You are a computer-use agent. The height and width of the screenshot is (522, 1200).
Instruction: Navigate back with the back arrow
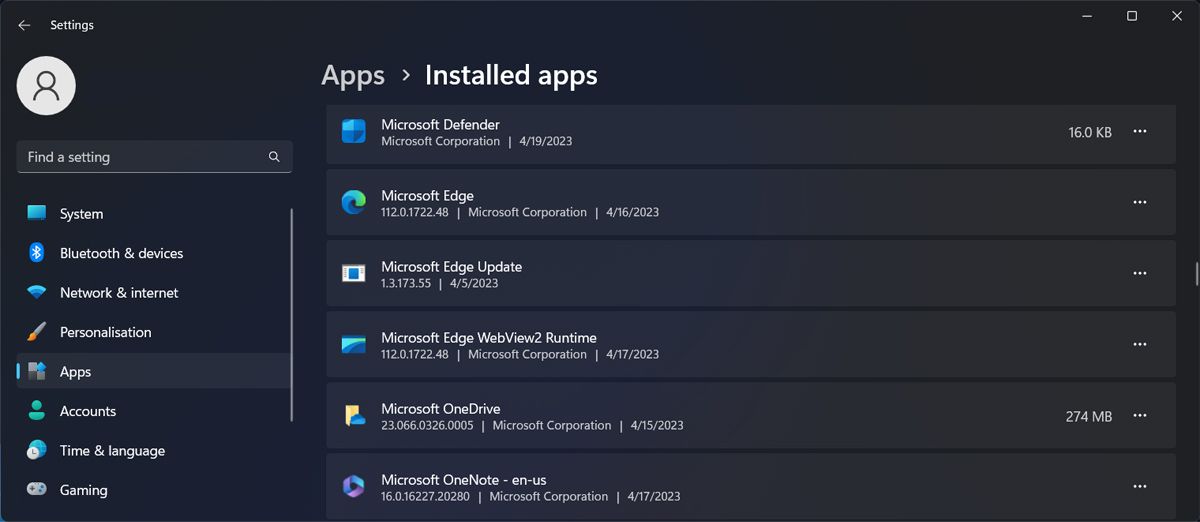pyautogui.click(x=24, y=25)
